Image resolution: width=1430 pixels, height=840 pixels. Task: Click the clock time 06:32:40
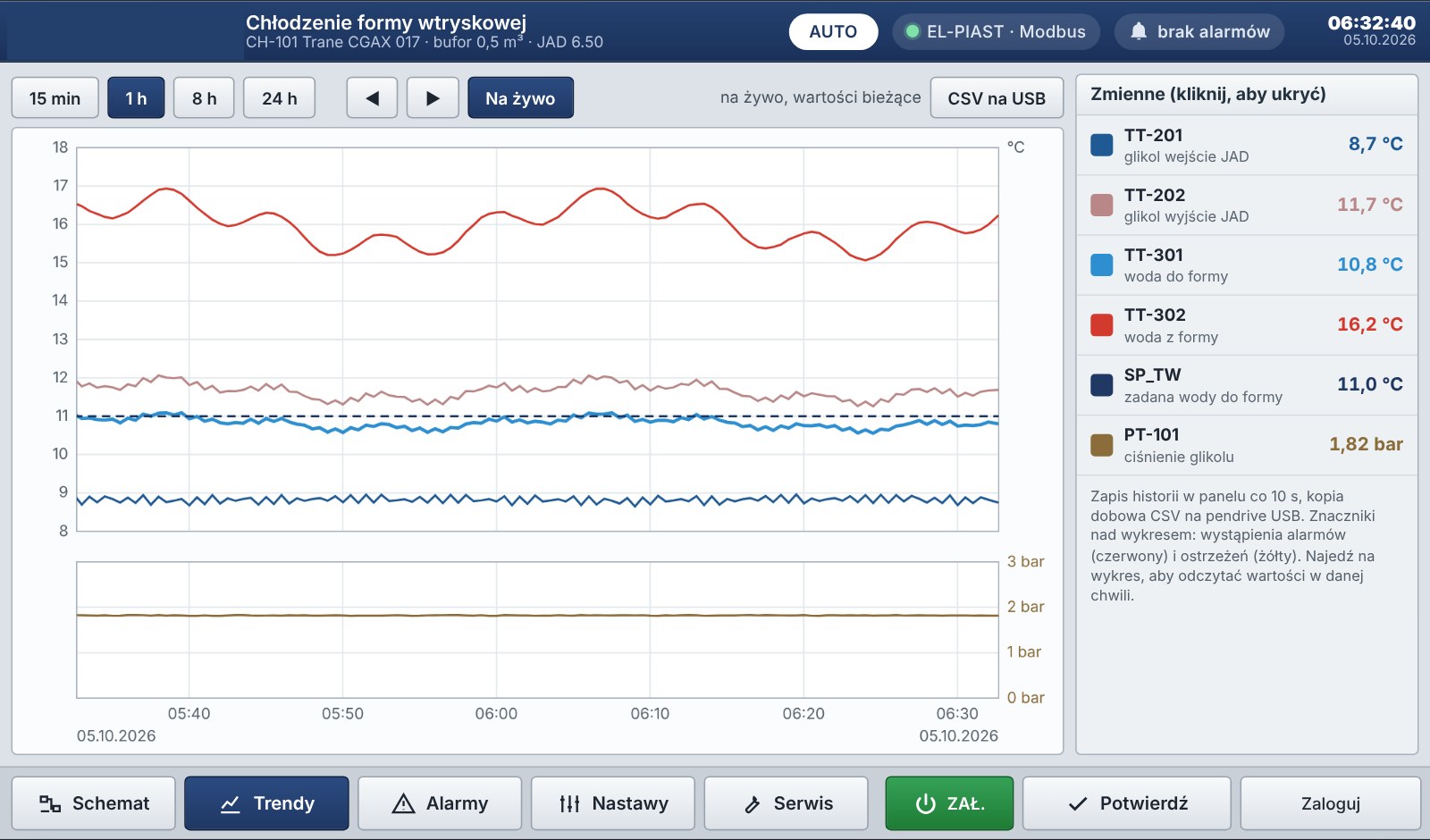(x=1371, y=22)
